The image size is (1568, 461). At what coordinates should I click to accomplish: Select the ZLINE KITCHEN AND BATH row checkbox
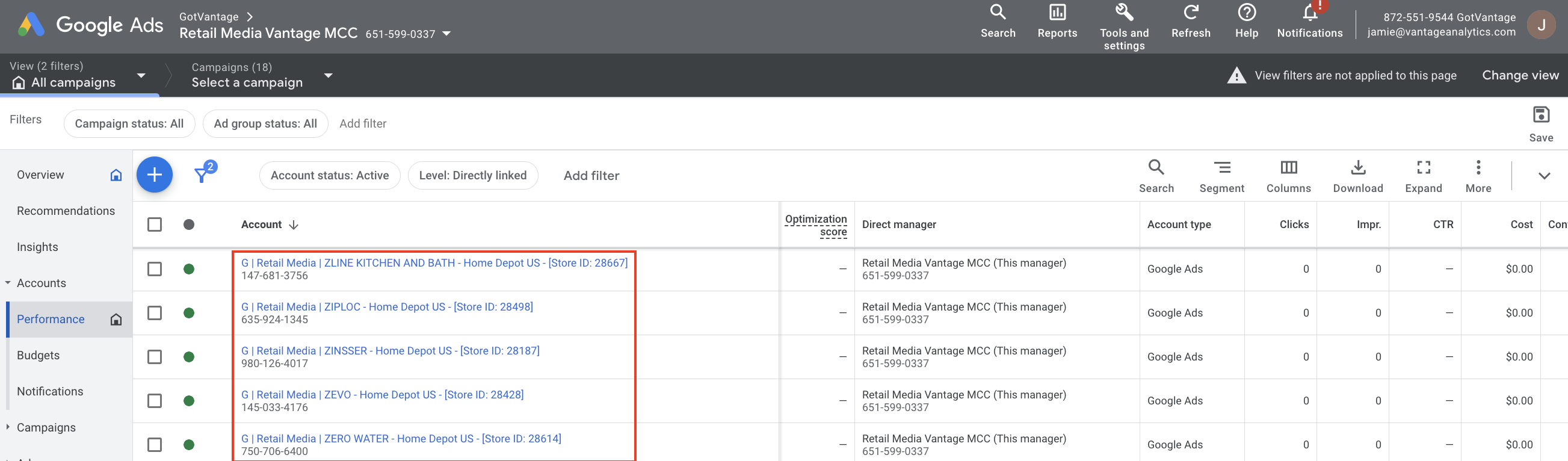[155, 269]
